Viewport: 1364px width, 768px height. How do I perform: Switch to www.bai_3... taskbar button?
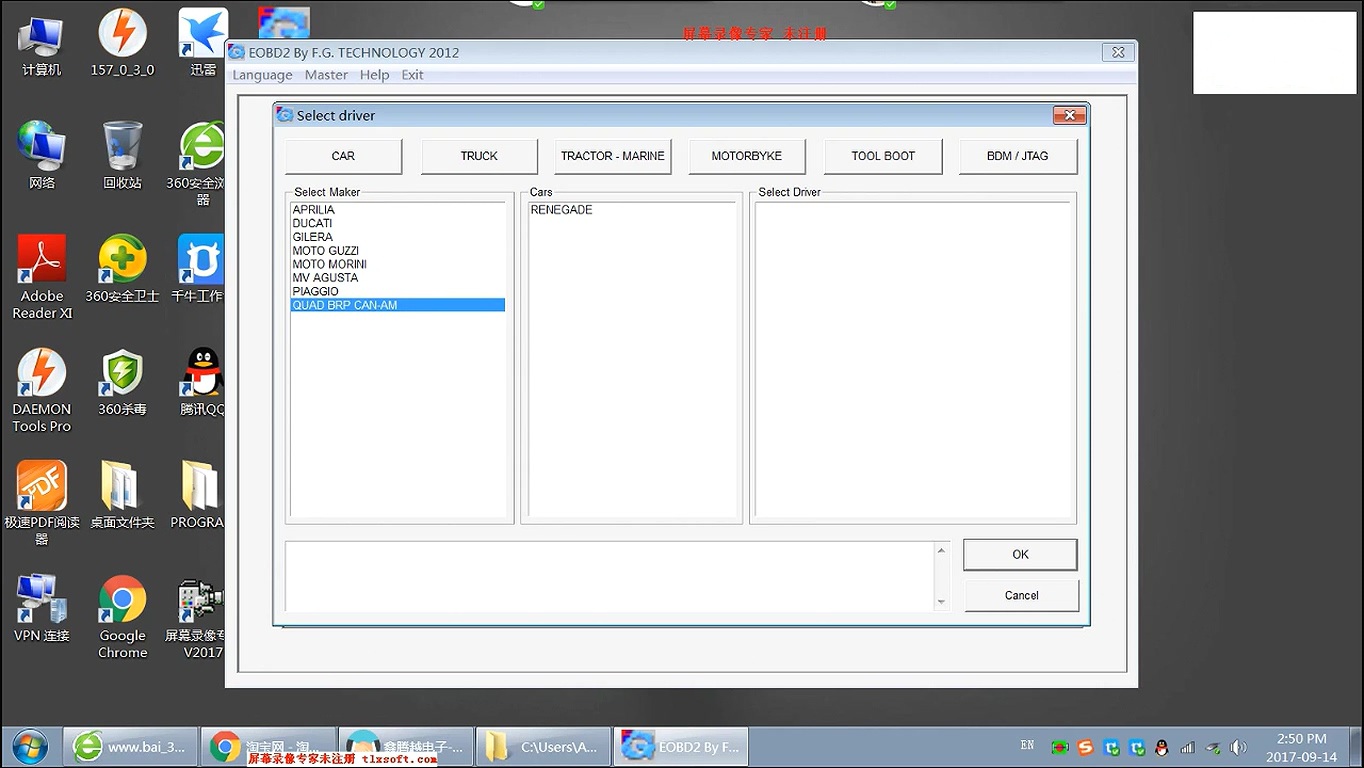coord(130,747)
